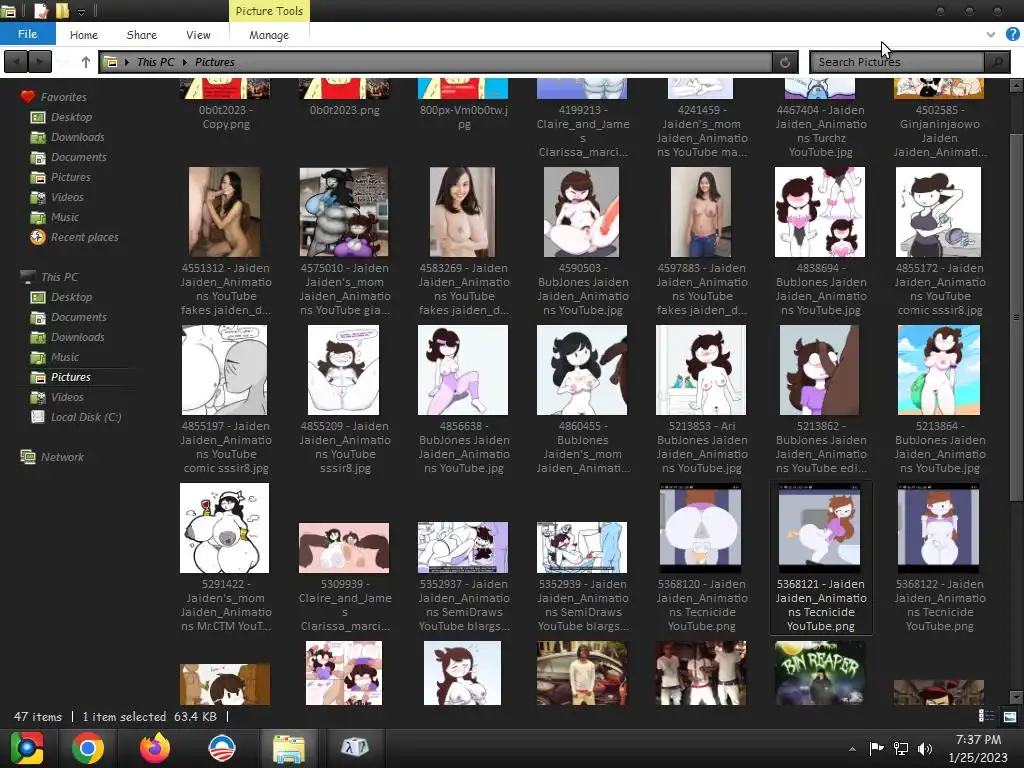Show hidden tray icons with the arrow
The width and height of the screenshot is (1024, 768).
(x=852, y=749)
